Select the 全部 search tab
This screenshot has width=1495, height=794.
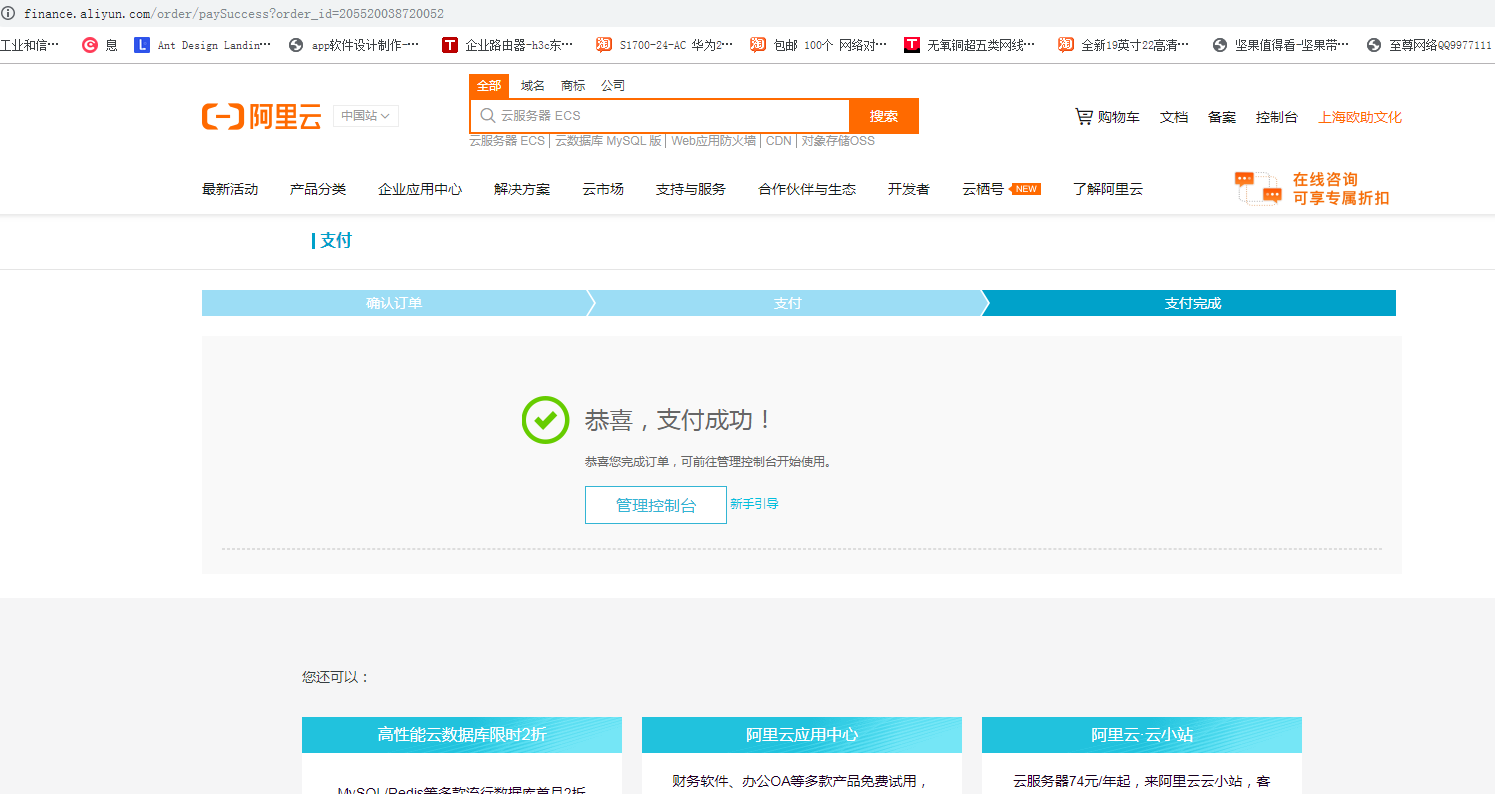coord(489,86)
